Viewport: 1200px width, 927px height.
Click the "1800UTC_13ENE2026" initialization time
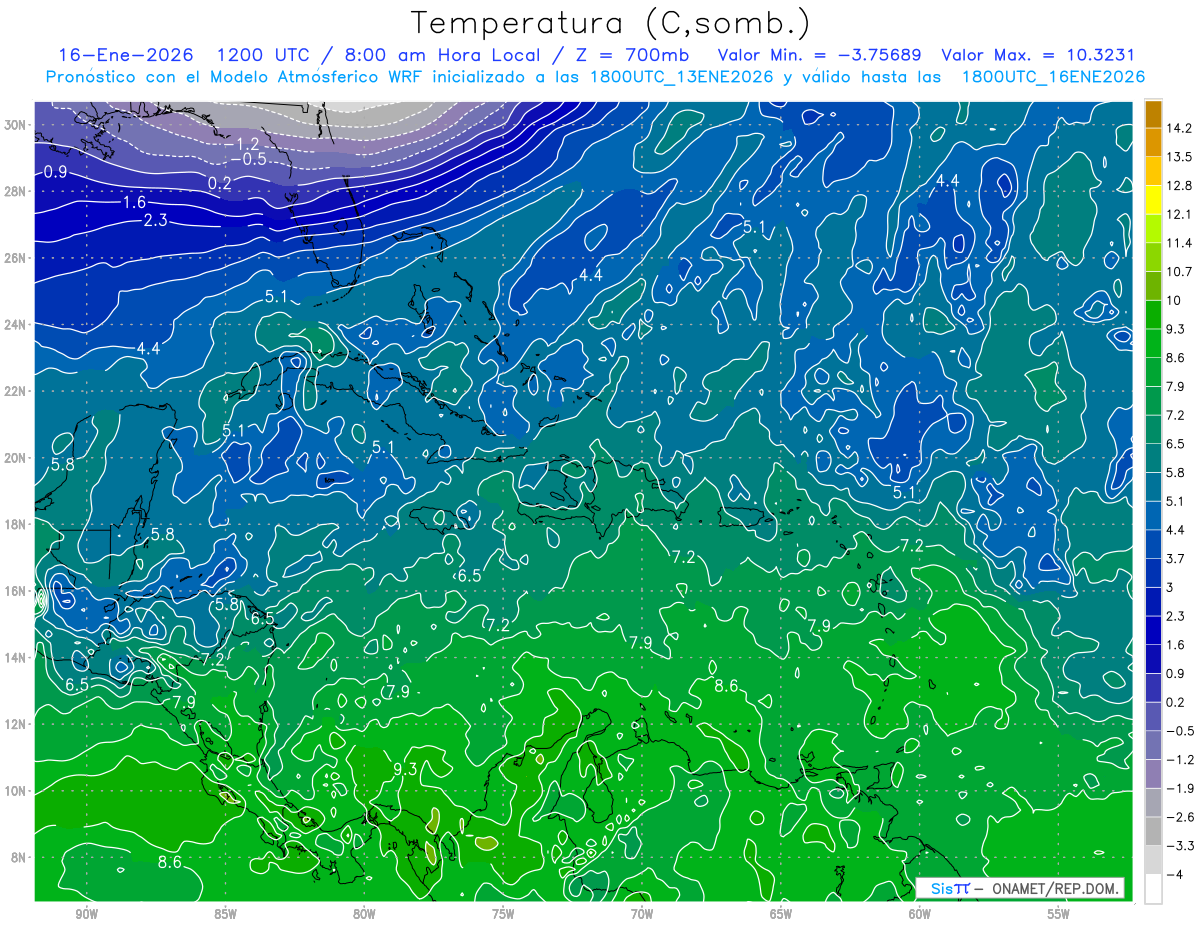pos(684,77)
